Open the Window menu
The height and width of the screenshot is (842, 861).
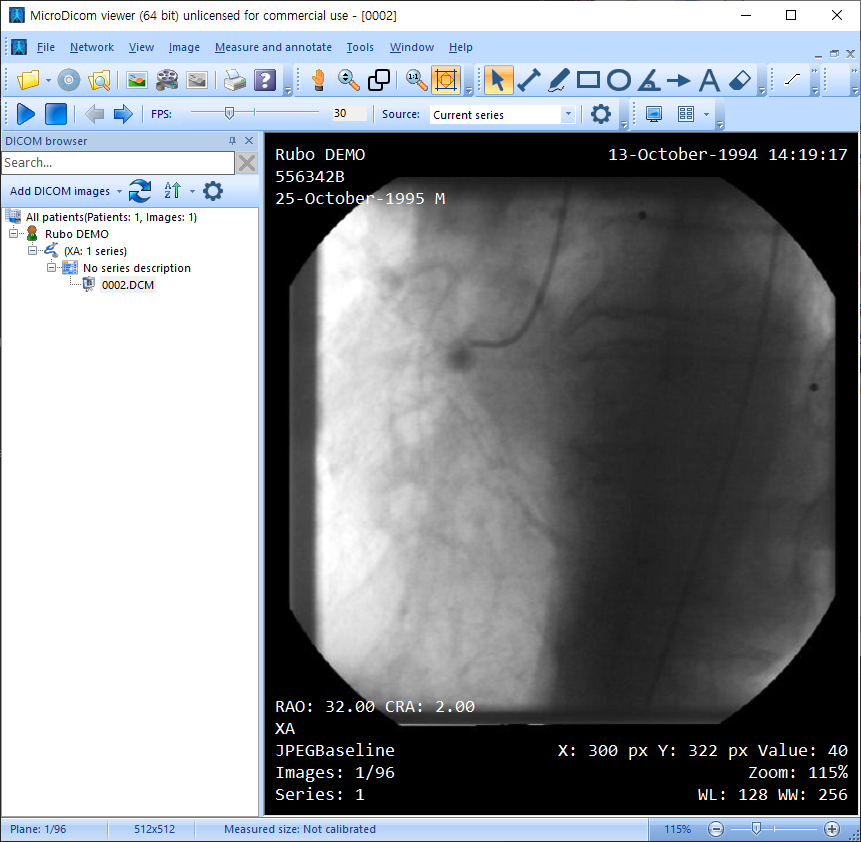411,47
